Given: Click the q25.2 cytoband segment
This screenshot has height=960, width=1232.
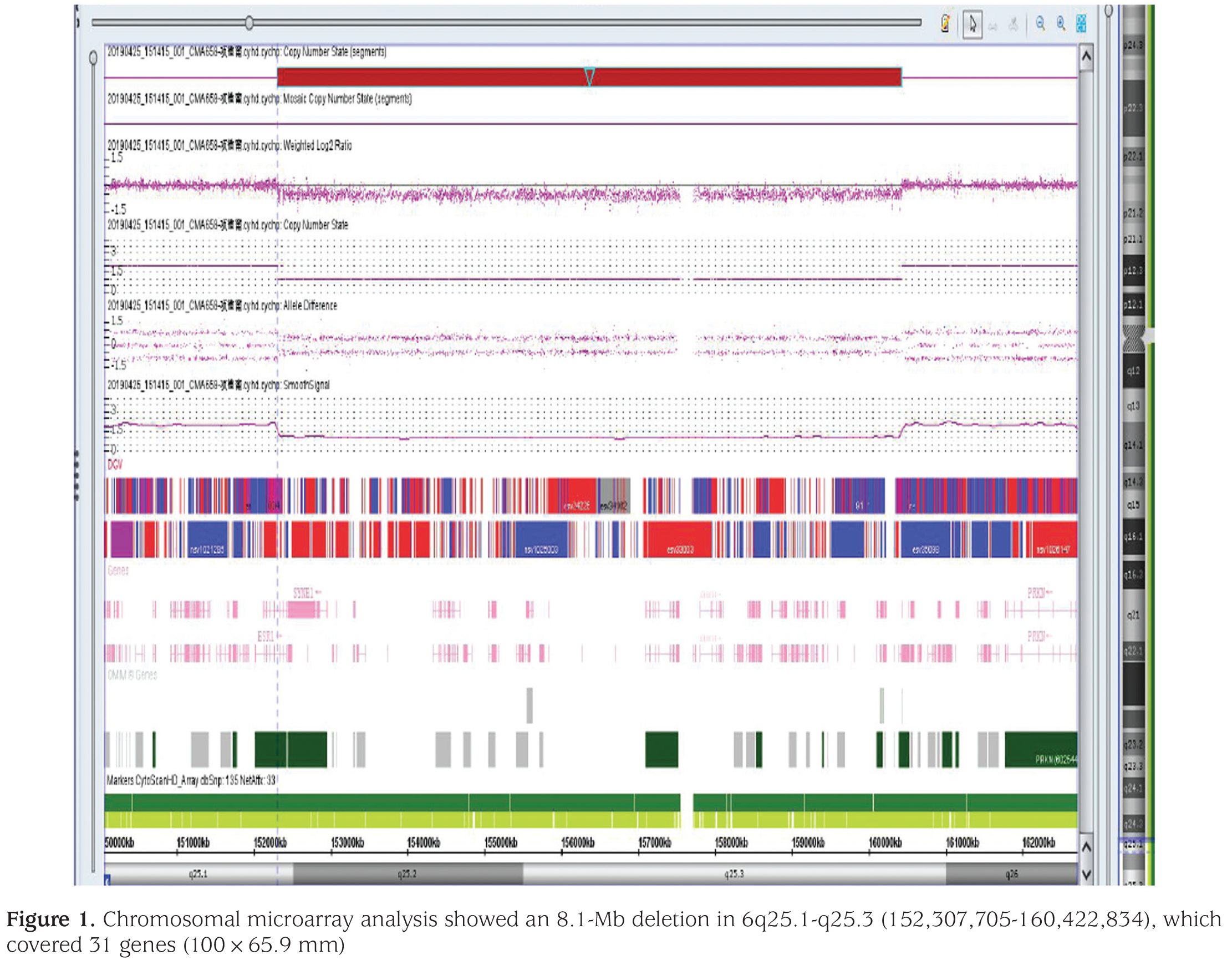Looking at the screenshot, I should click(408, 873).
